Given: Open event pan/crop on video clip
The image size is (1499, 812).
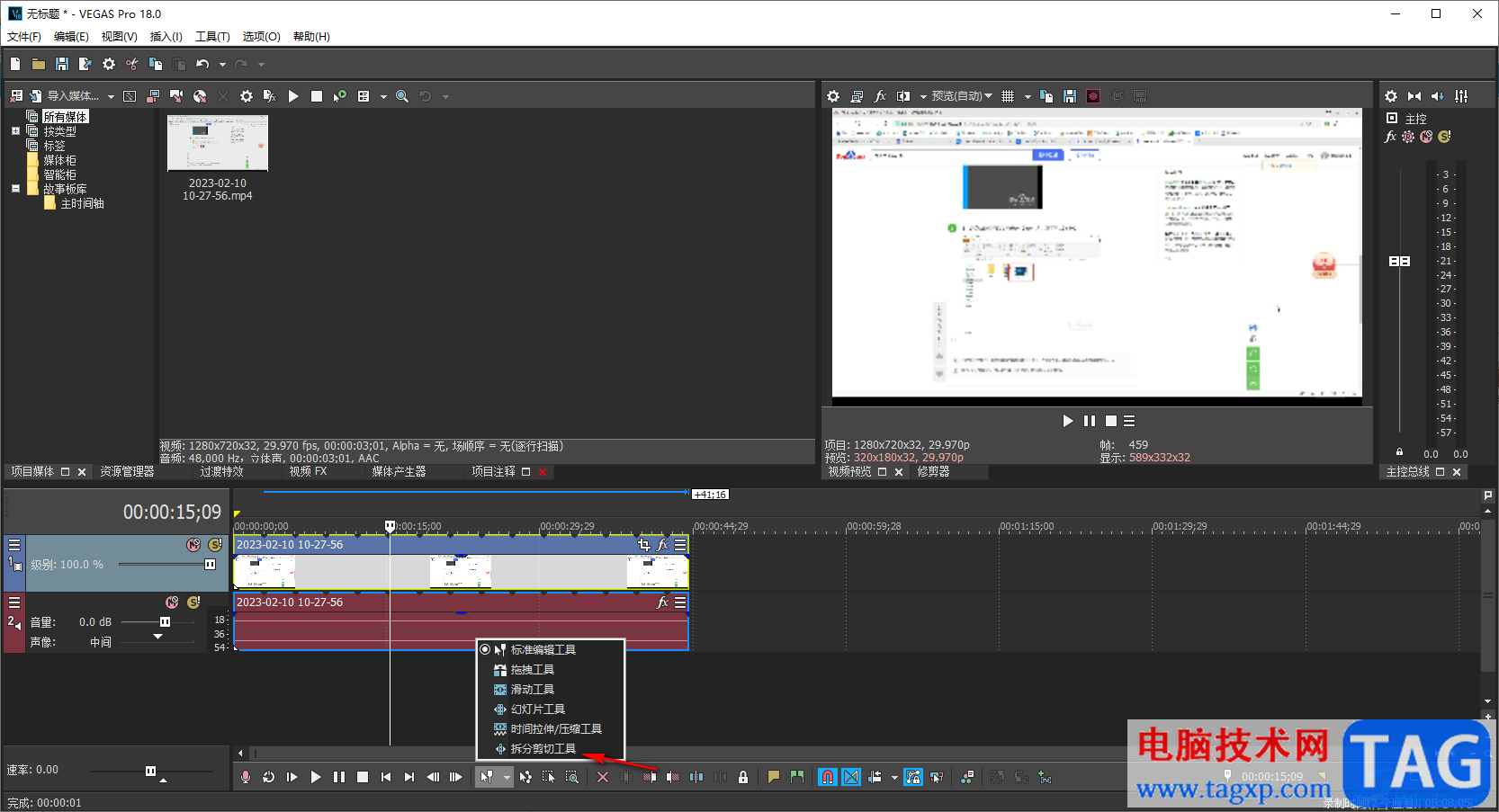Looking at the screenshot, I should pyautogui.click(x=643, y=545).
